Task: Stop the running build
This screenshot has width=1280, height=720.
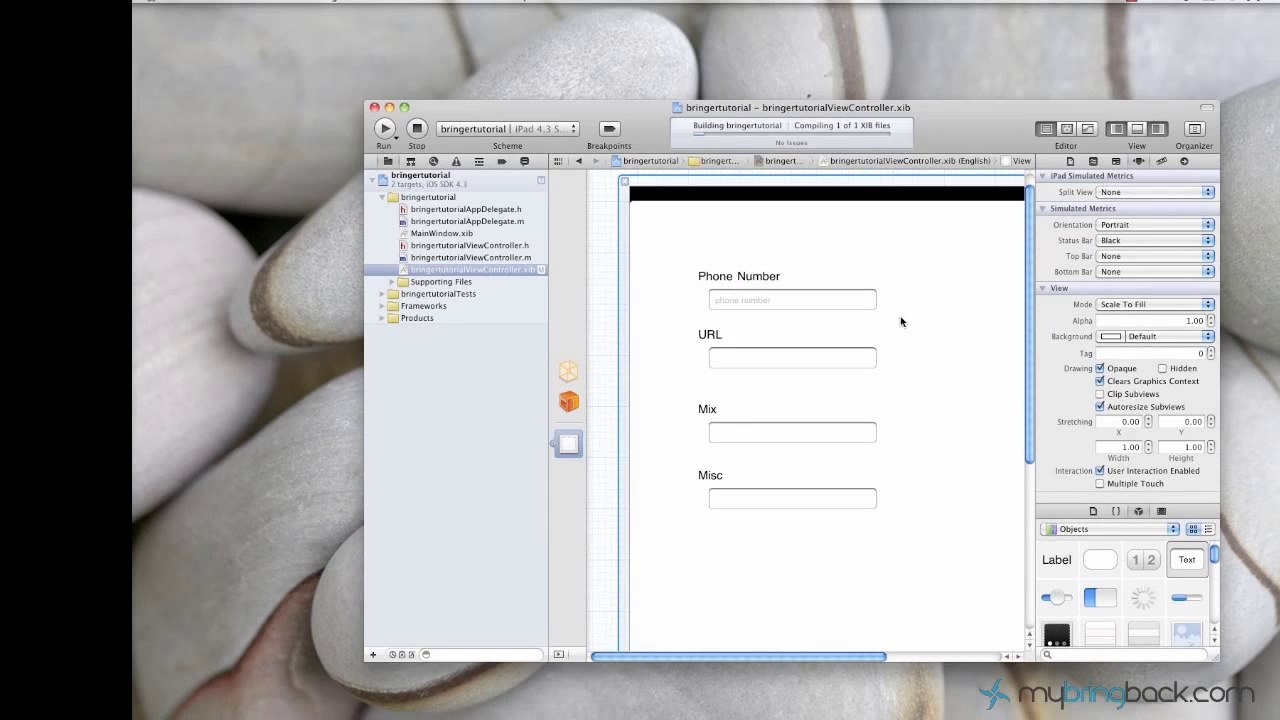Action: coord(417,129)
